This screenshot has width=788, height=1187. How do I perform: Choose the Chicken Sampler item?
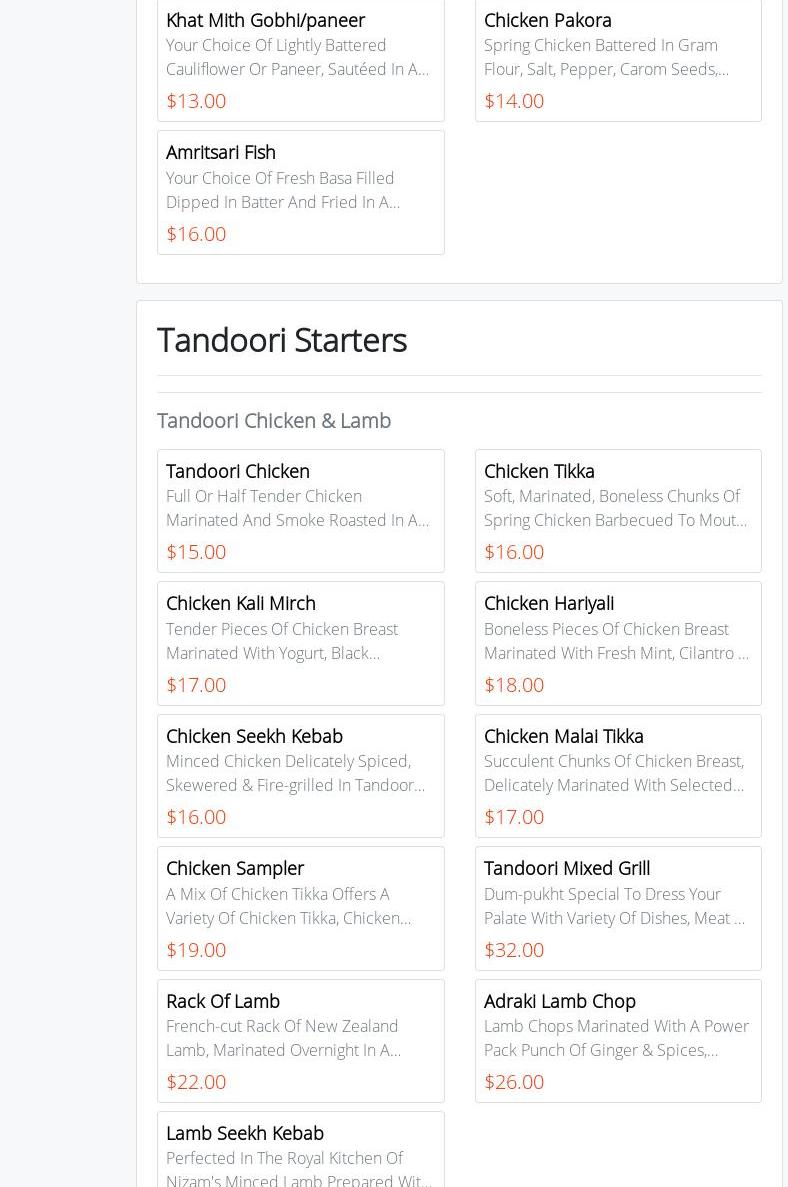pos(235,868)
